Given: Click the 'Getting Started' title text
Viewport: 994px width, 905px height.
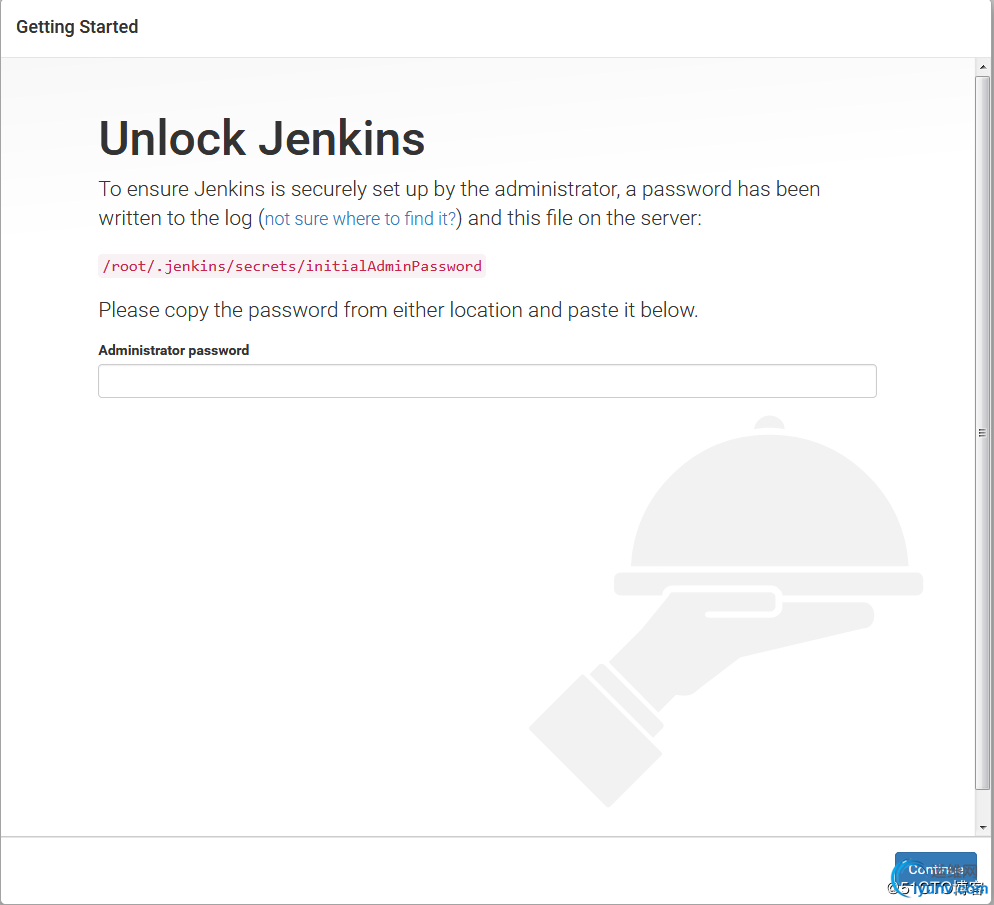Looking at the screenshot, I should pos(77,27).
